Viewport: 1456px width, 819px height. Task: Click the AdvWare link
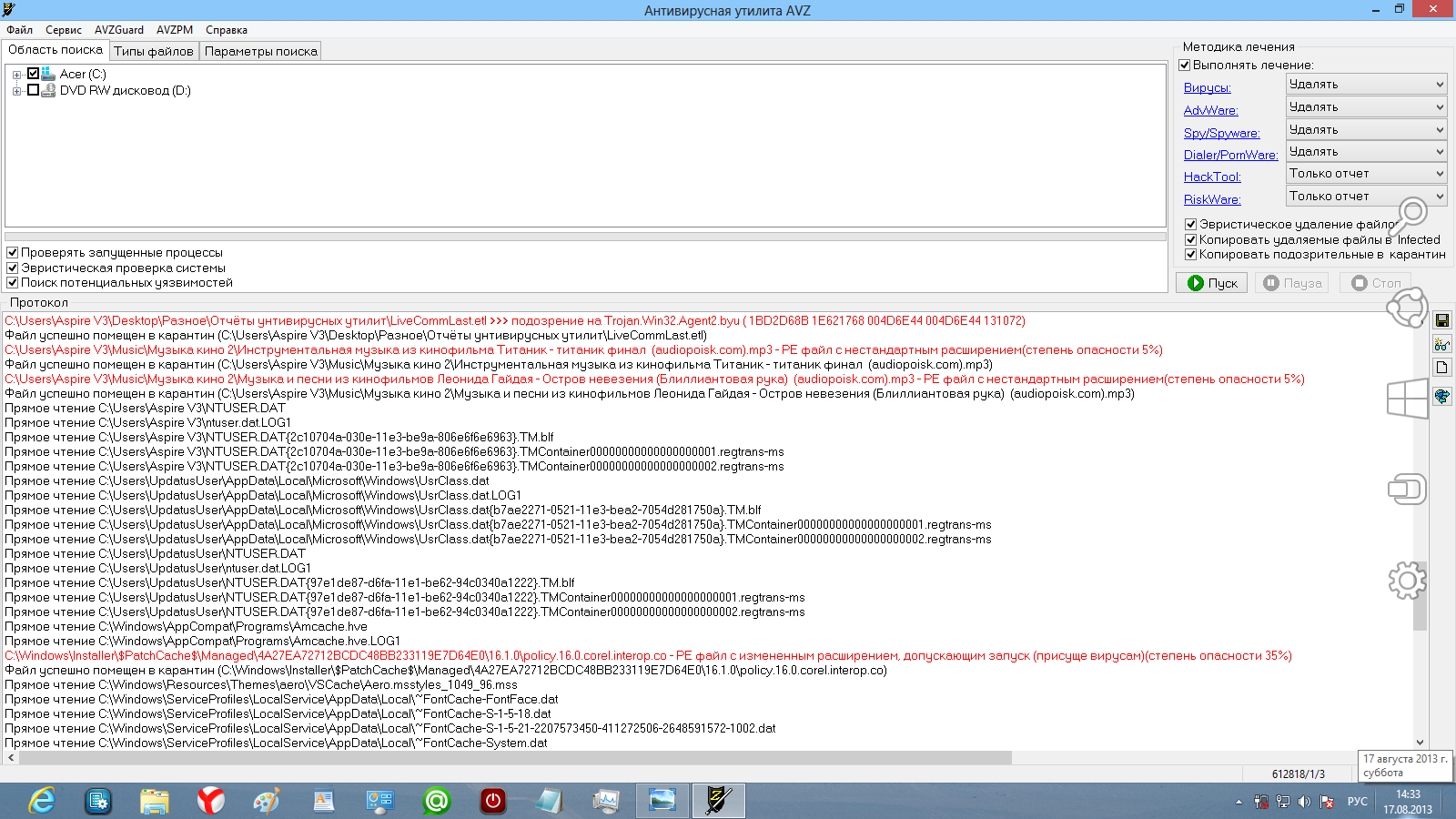(1211, 111)
